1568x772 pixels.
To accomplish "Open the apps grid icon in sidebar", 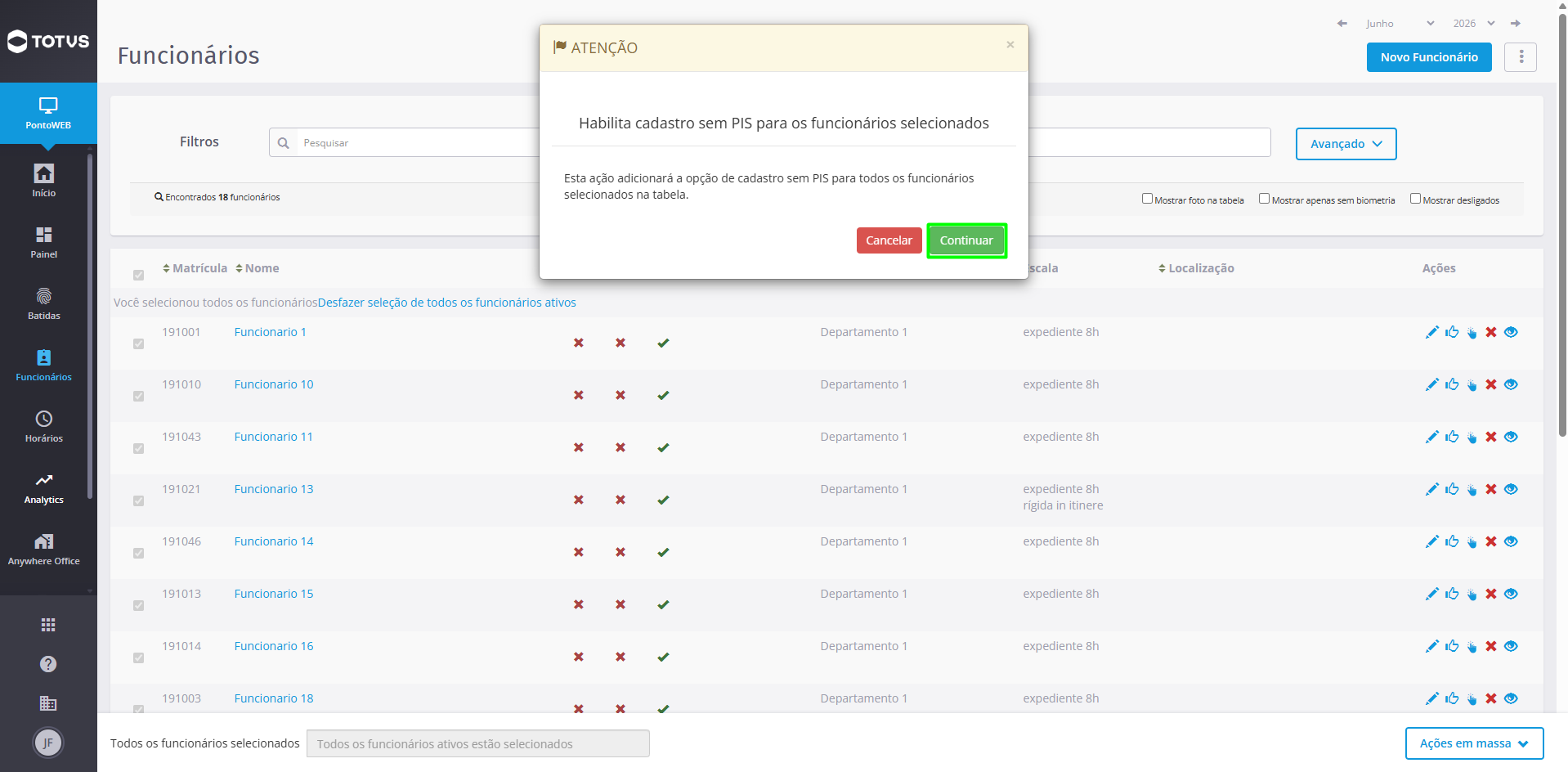I will pos(48,625).
